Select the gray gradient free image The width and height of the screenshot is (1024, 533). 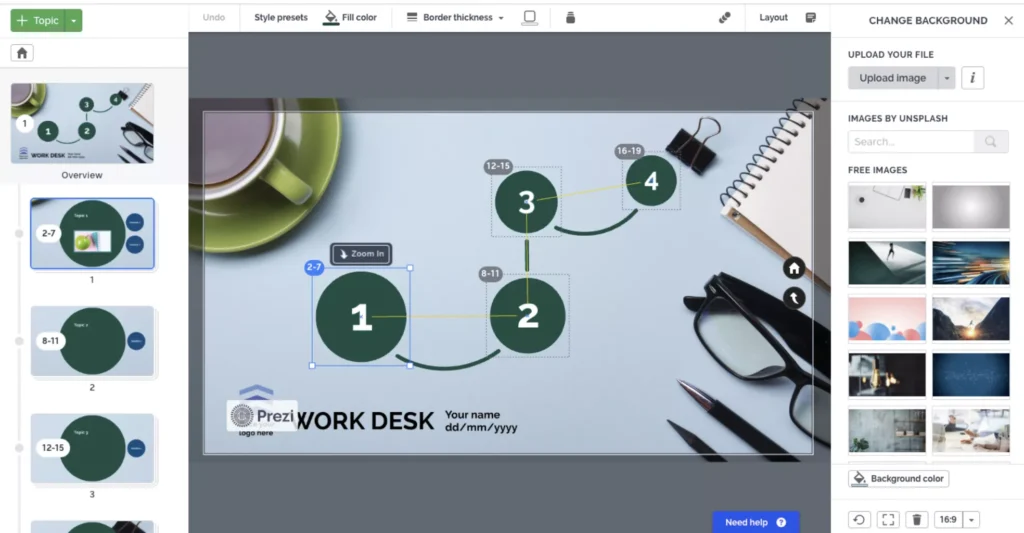coord(970,206)
